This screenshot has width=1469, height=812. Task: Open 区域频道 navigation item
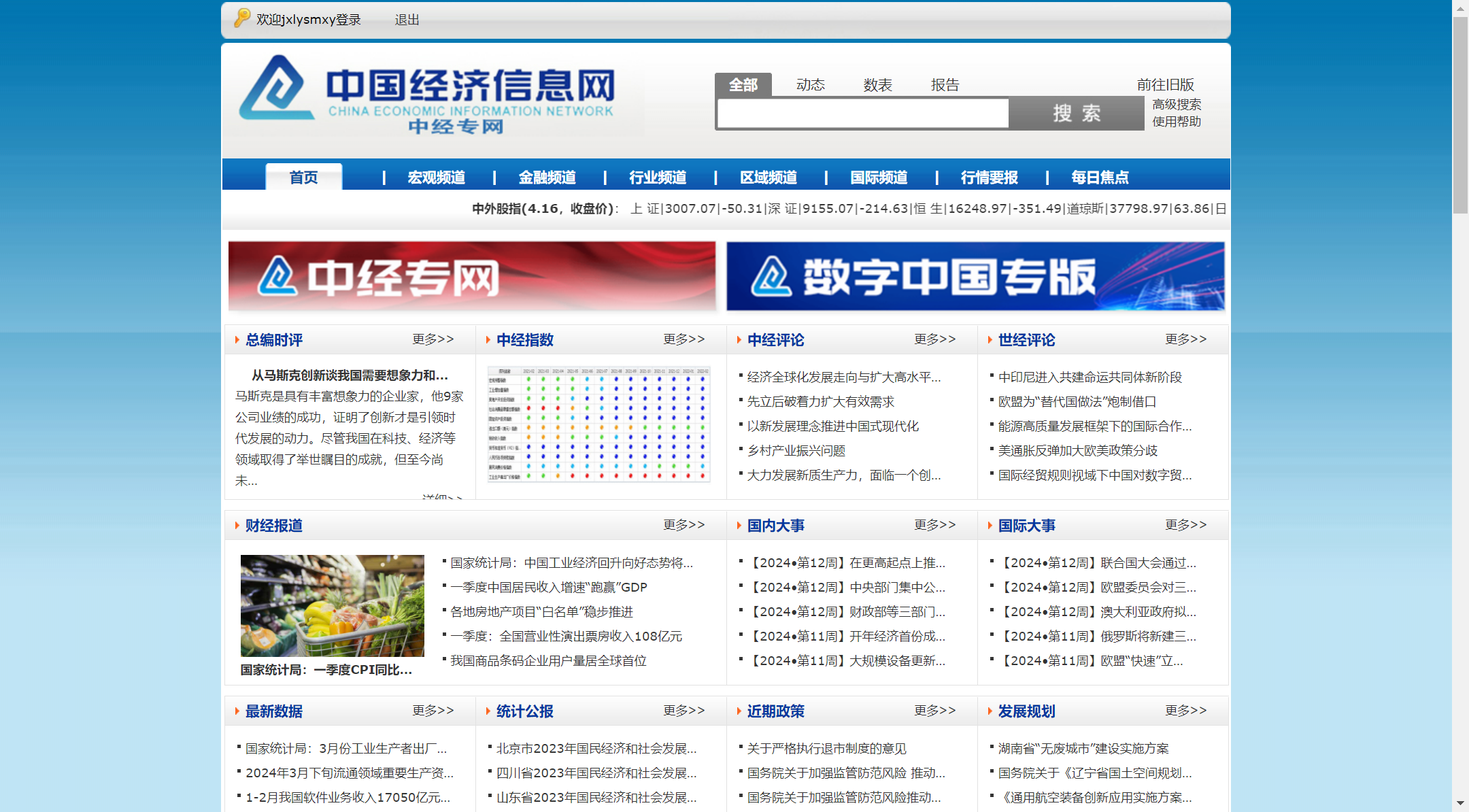[769, 177]
